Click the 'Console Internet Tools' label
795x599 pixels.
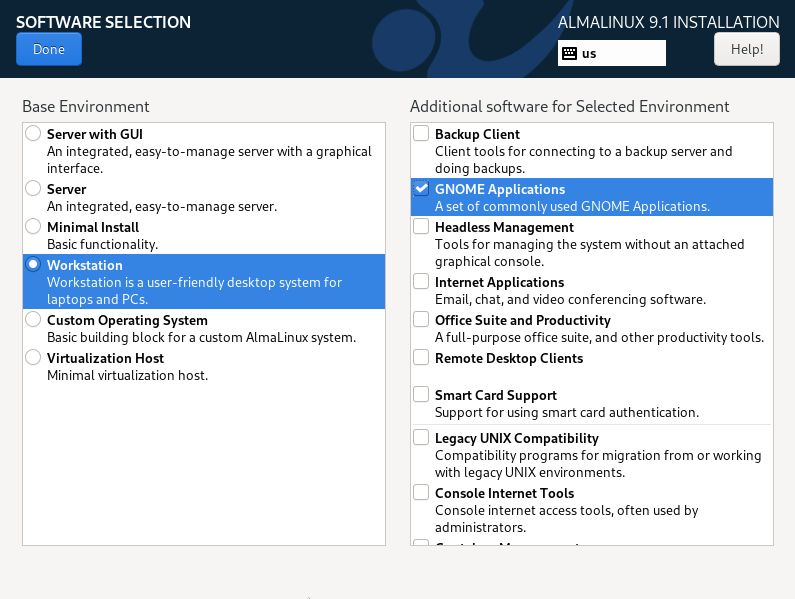click(504, 493)
